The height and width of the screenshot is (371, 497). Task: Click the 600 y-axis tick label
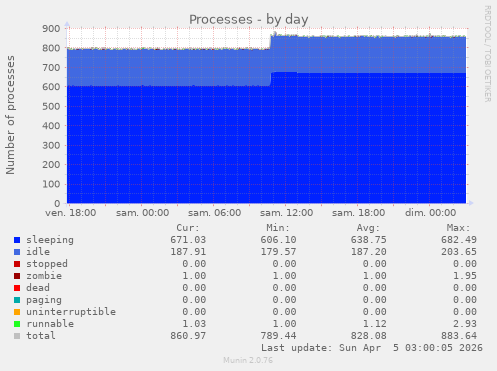(51, 87)
